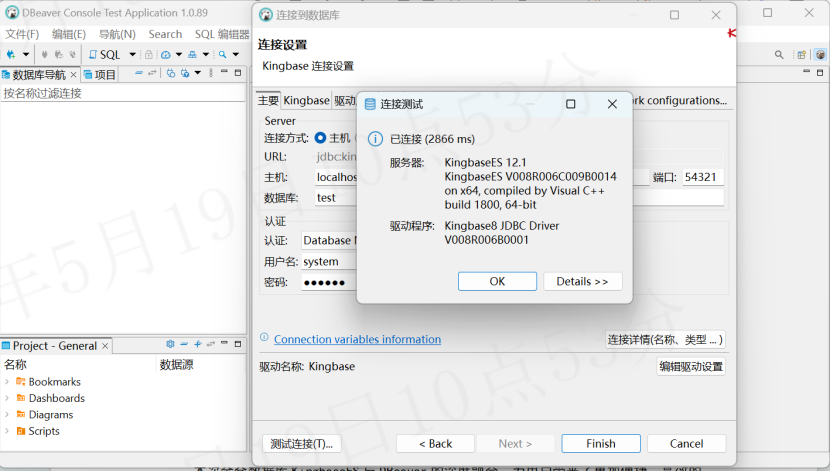The image size is (831, 472).
Task: Click the 名称 column header
Action: click(x=15, y=365)
